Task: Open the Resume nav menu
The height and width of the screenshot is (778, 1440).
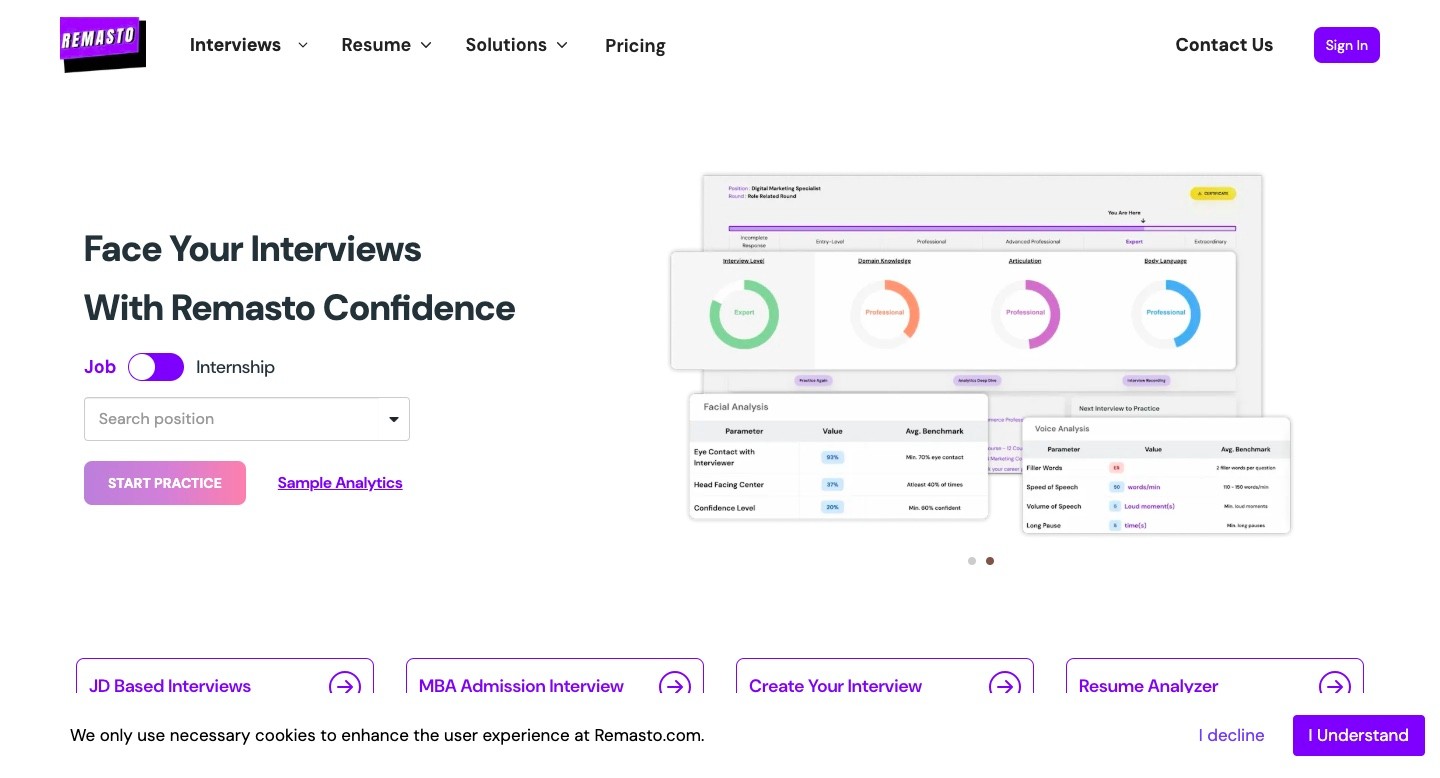Action: [x=376, y=45]
